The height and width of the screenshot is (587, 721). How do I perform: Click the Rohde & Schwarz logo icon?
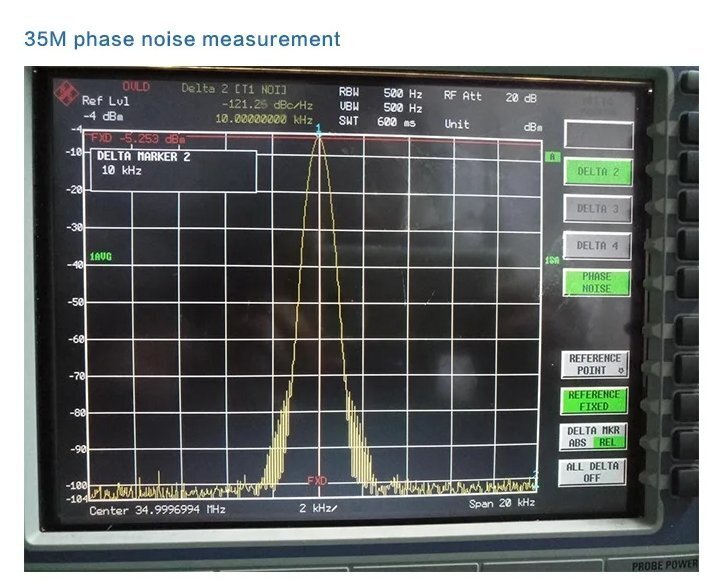[68, 93]
